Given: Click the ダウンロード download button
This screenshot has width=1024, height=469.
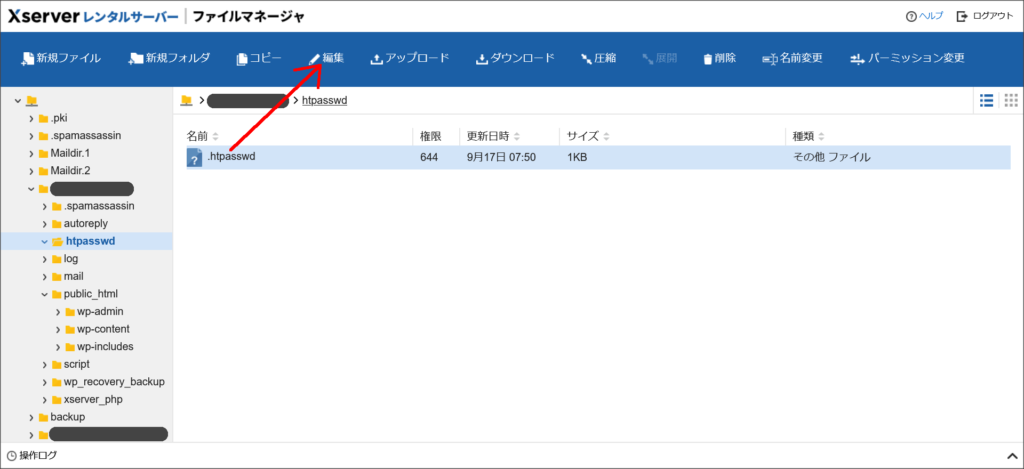Looking at the screenshot, I should pyautogui.click(x=515, y=58).
